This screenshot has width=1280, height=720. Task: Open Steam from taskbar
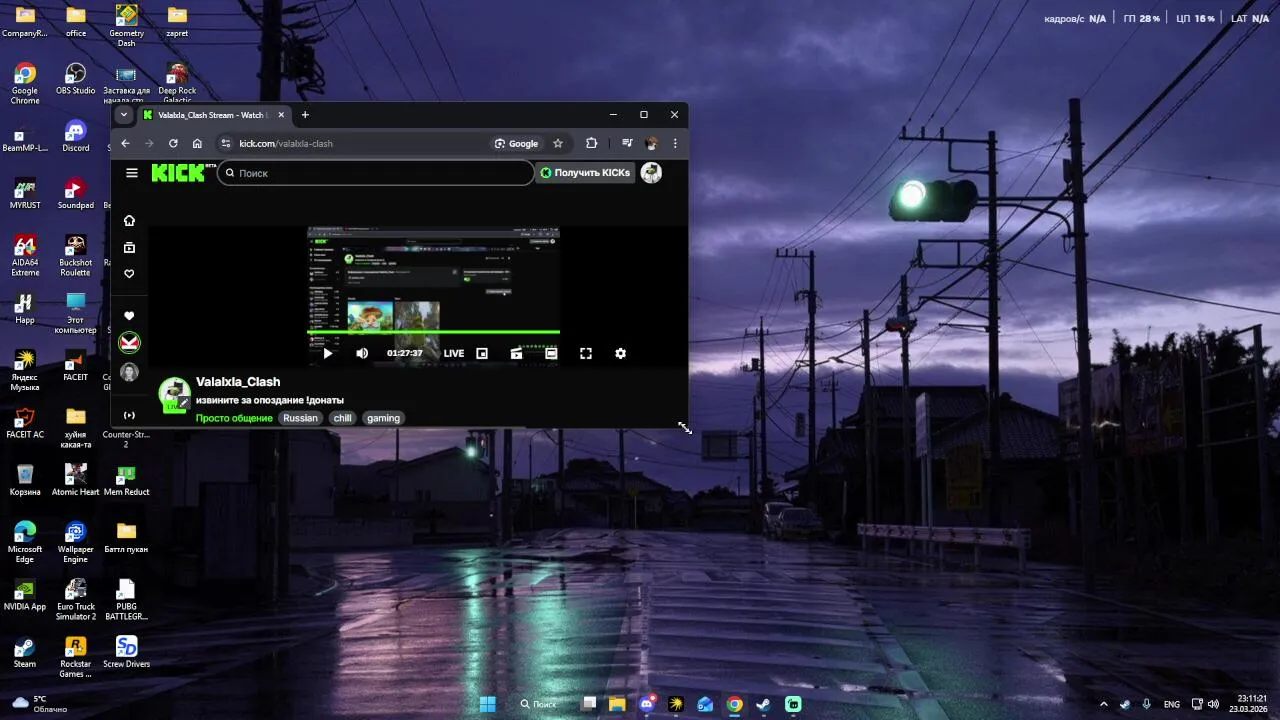click(764, 704)
